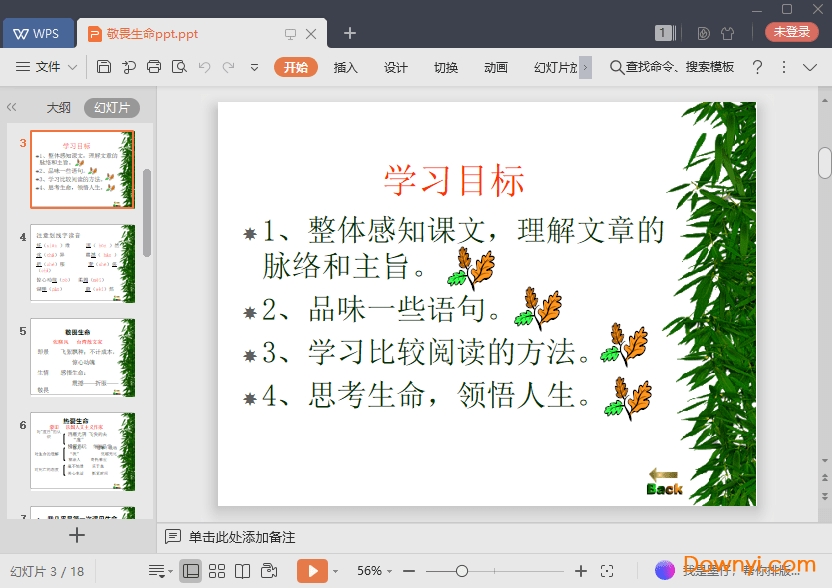The height and width of the screenshot is (588, 832).
Task: Click the Print icon
Action: tap(154, 67)
